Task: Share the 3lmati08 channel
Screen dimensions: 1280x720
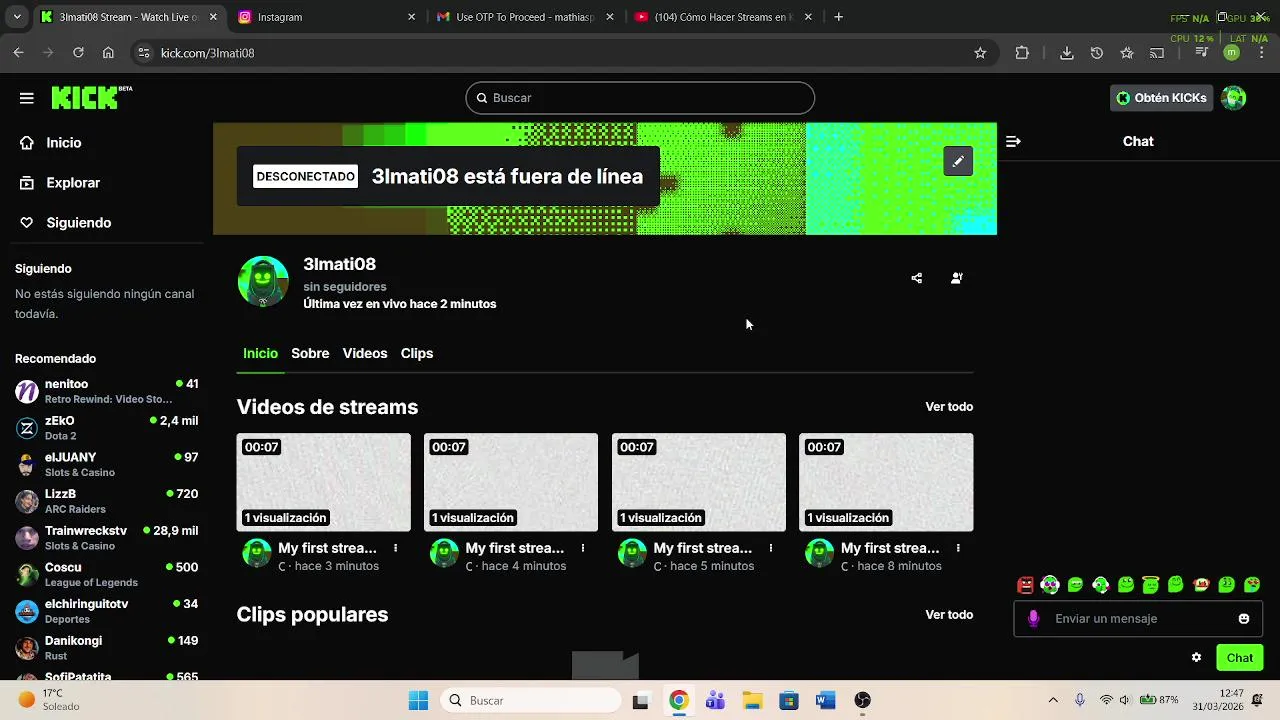Action: [917, 278]
